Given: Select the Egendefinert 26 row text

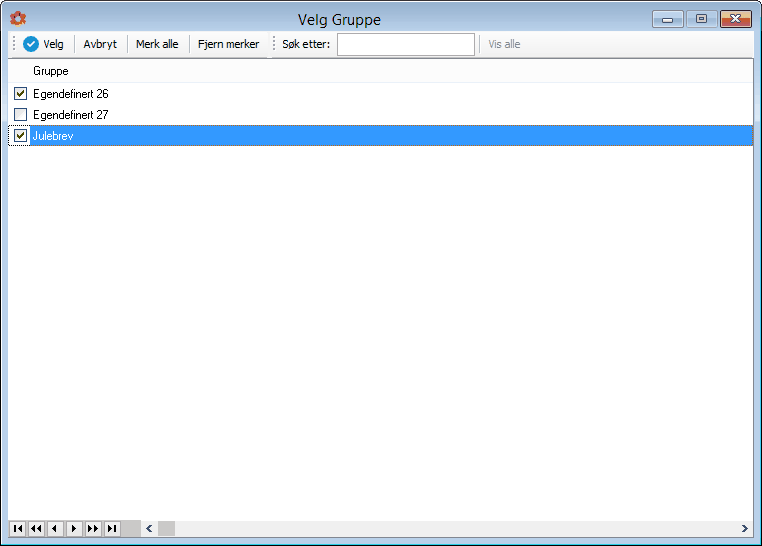Looking at the screenshot, I should pos(70,94).
